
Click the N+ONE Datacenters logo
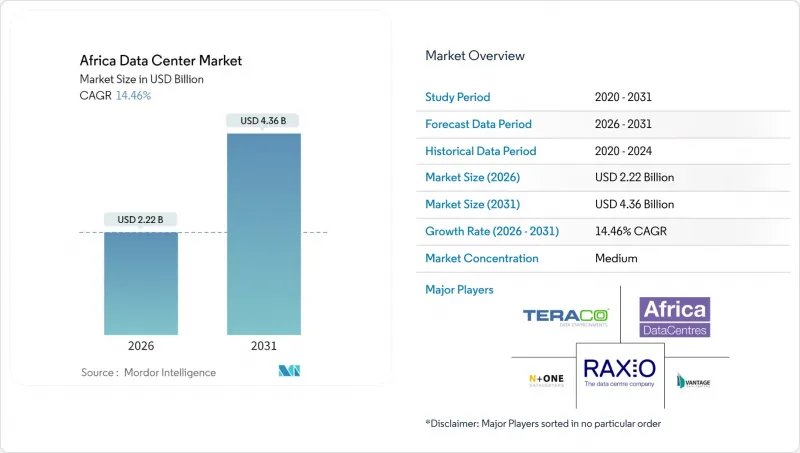pos(546,380)
